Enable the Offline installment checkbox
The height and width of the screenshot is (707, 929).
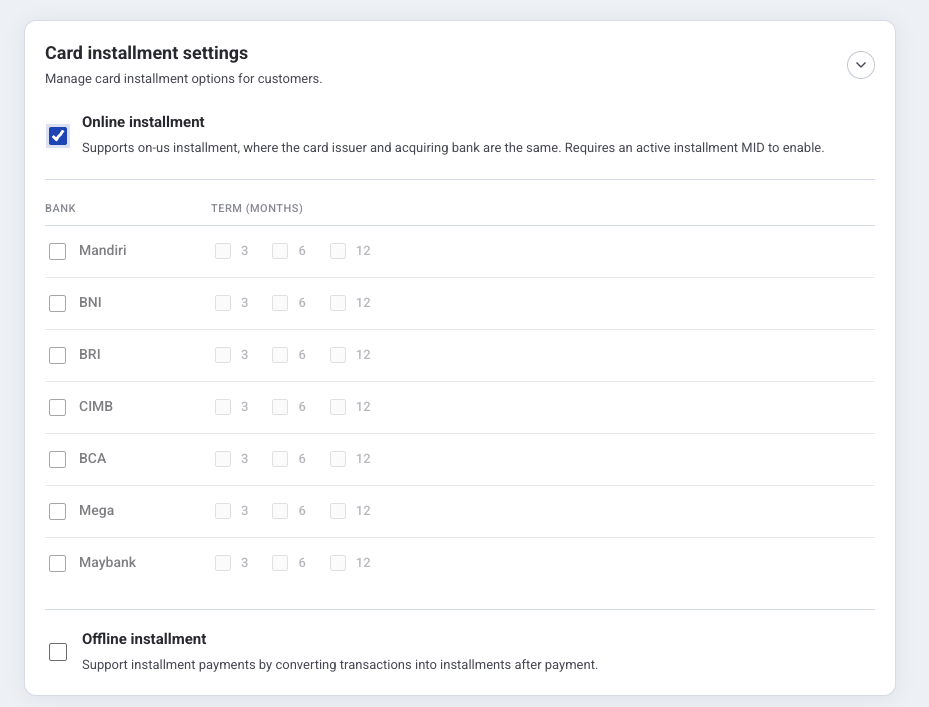(x=58, y=652)
